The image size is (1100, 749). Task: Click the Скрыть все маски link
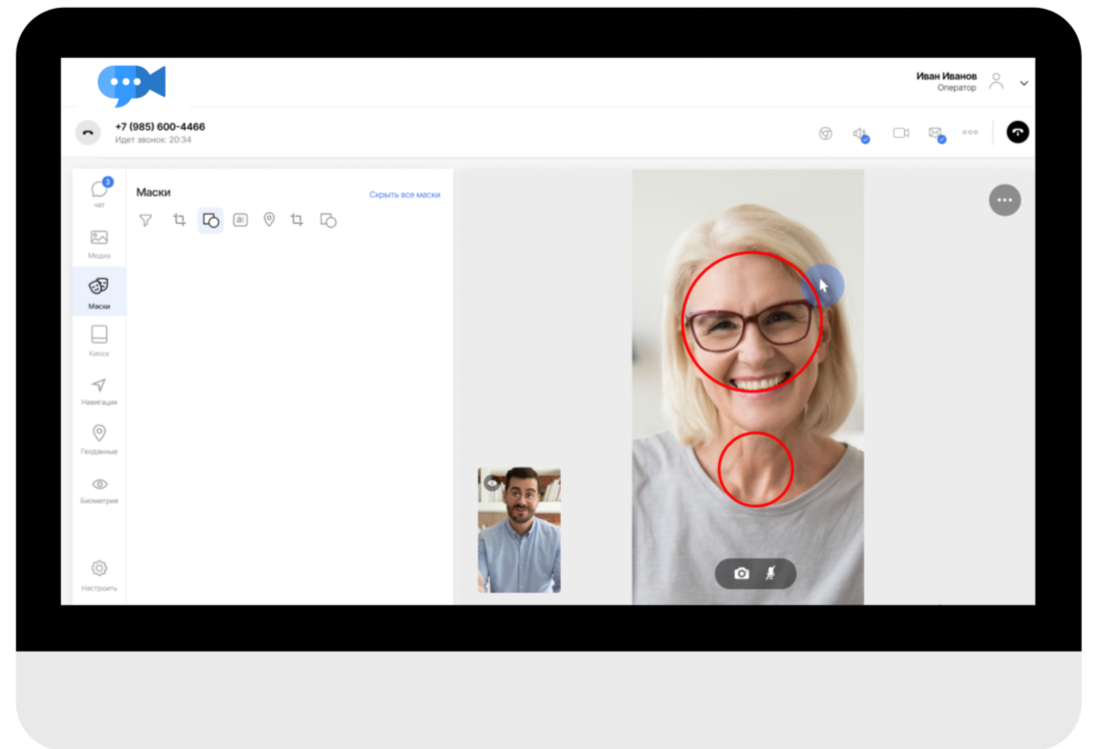tap(405, 194)
